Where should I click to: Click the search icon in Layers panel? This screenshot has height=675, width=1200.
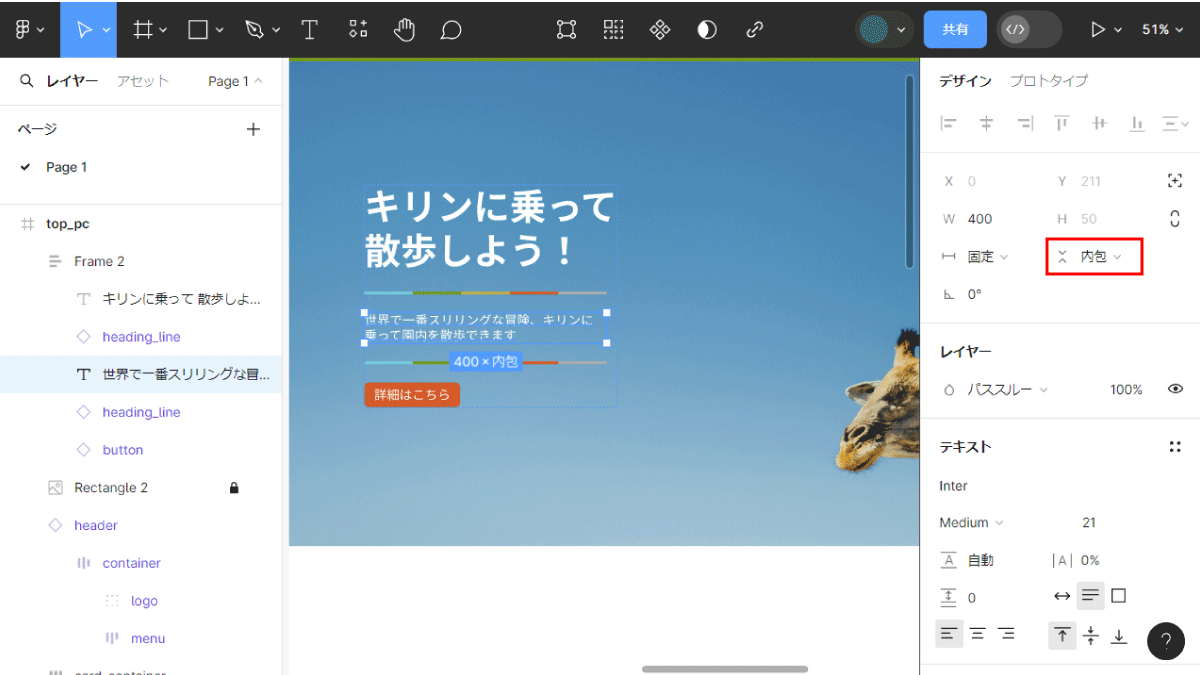click(27, 81)
